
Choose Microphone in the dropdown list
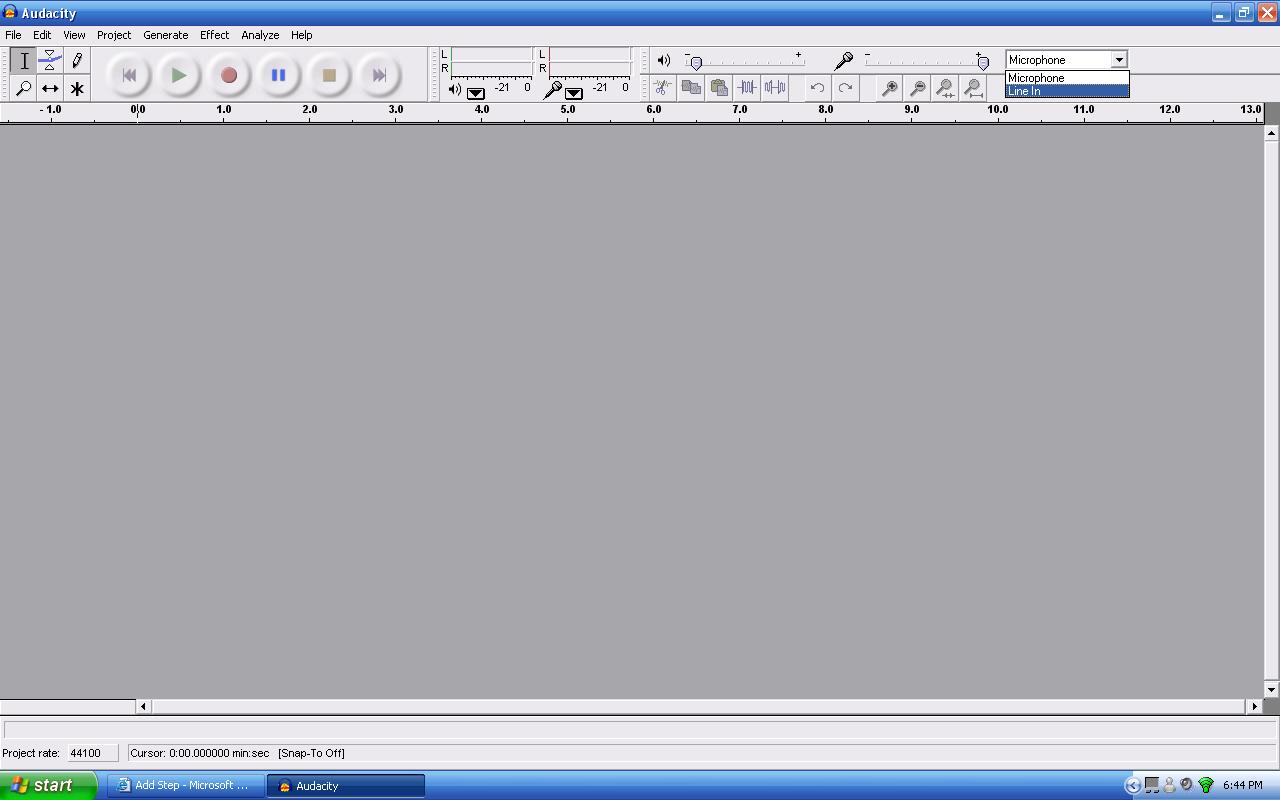1067,78
